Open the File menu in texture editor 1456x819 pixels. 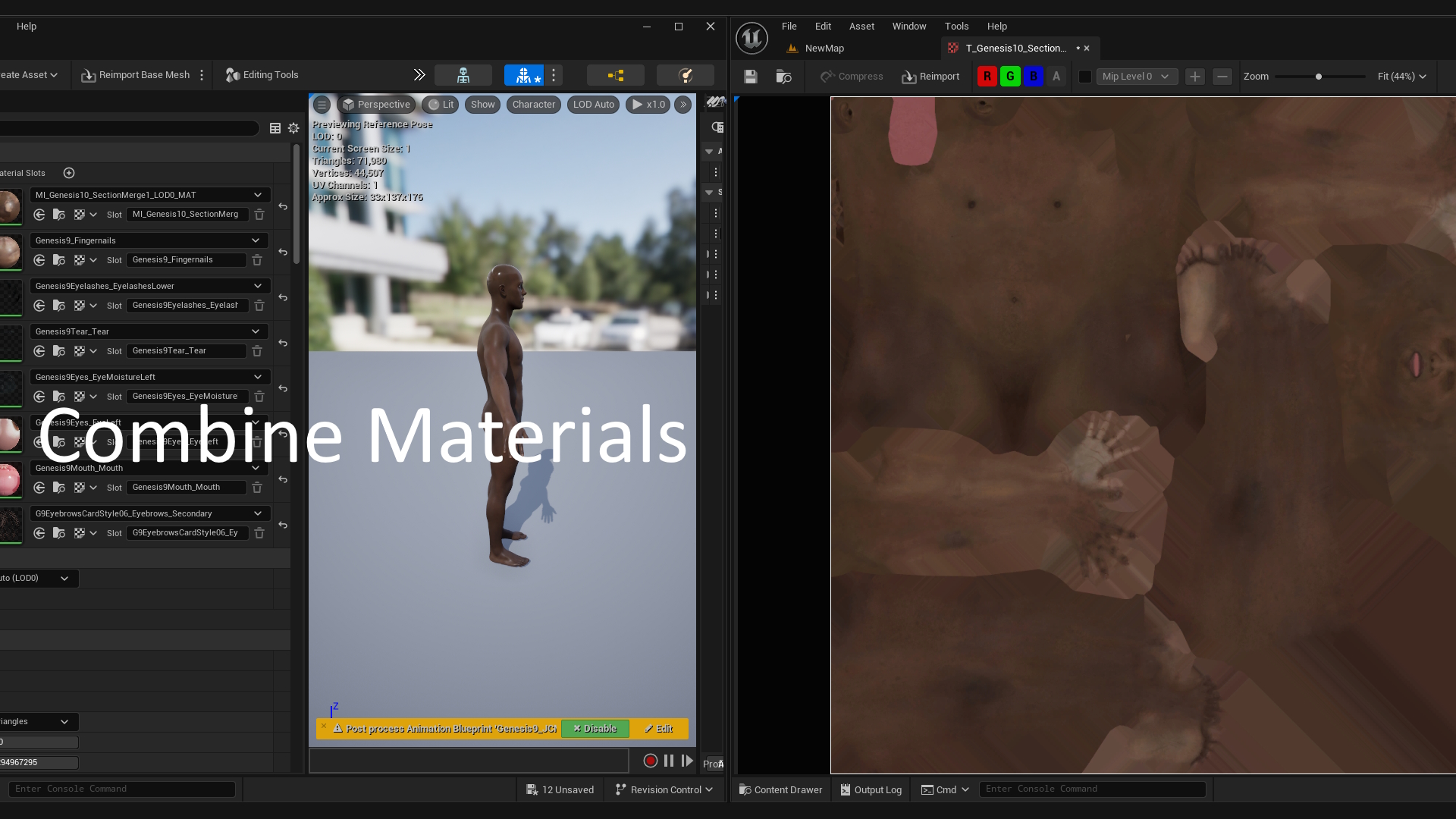(789, 26)
